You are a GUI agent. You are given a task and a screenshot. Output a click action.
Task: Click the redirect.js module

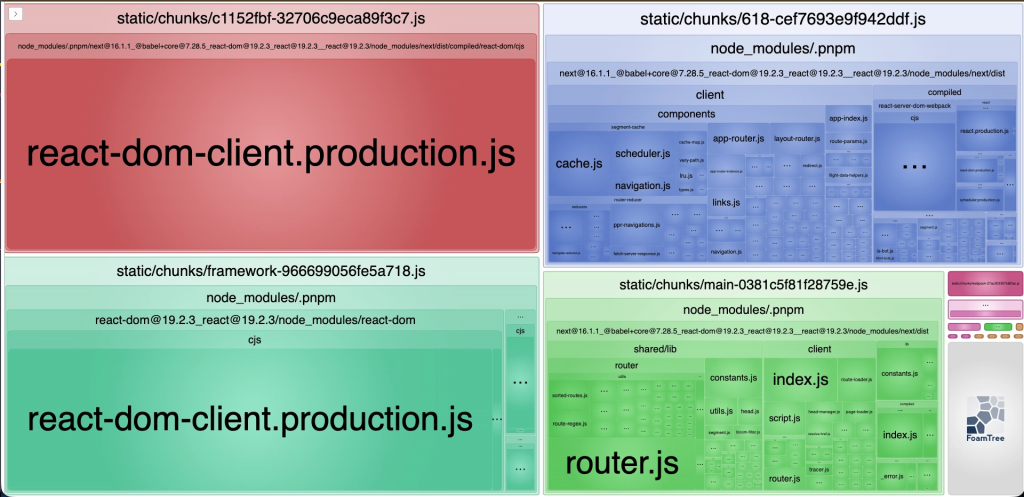point(811,165)
